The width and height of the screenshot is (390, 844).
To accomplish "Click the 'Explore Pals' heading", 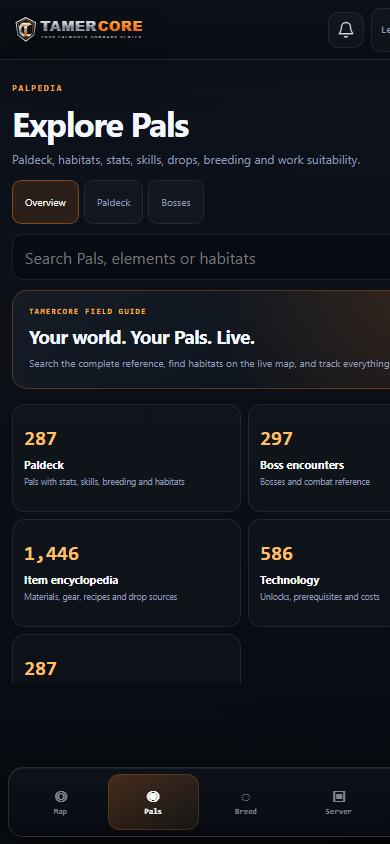I will coord(101,126).
